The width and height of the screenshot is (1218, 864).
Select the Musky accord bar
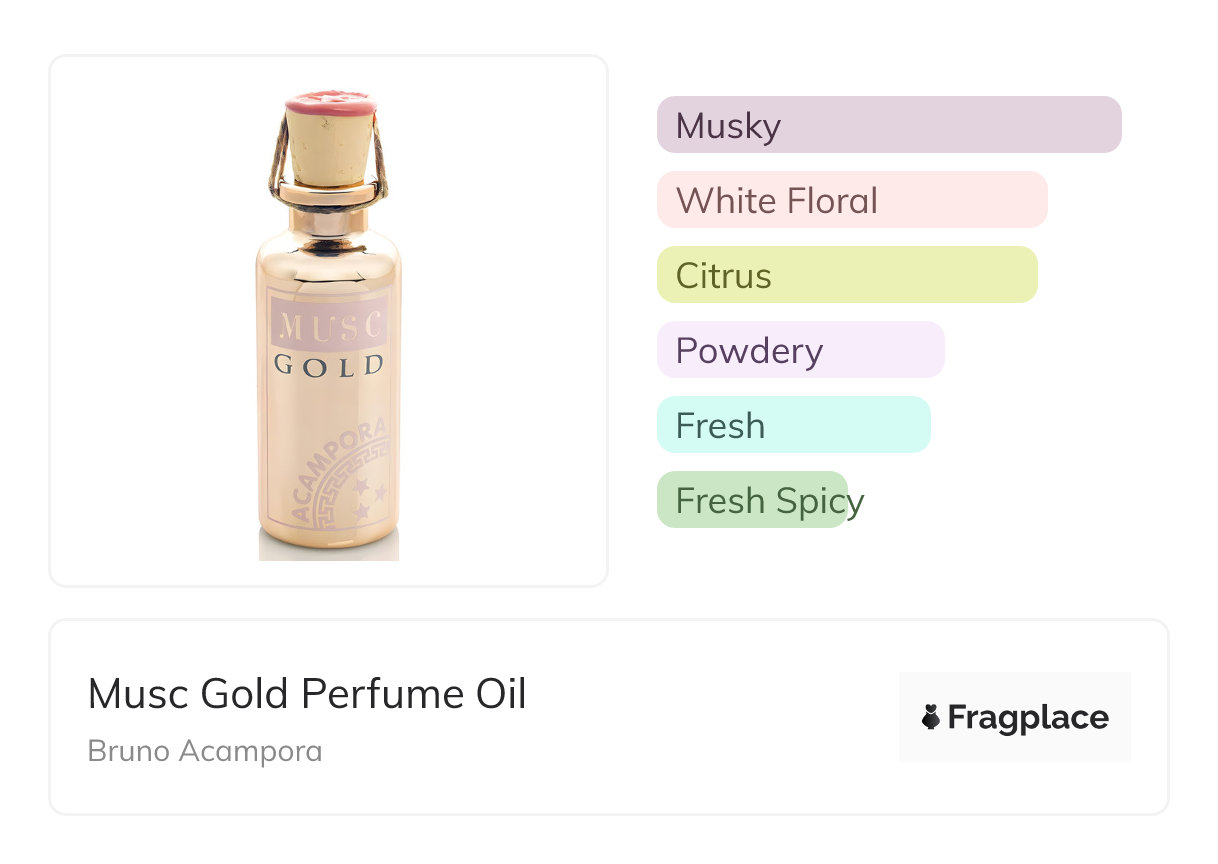click(x=888, y=125)
